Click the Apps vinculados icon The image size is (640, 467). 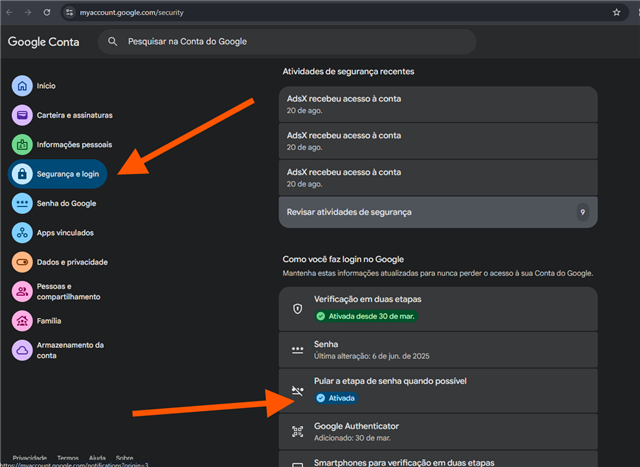tap(22, 233)
